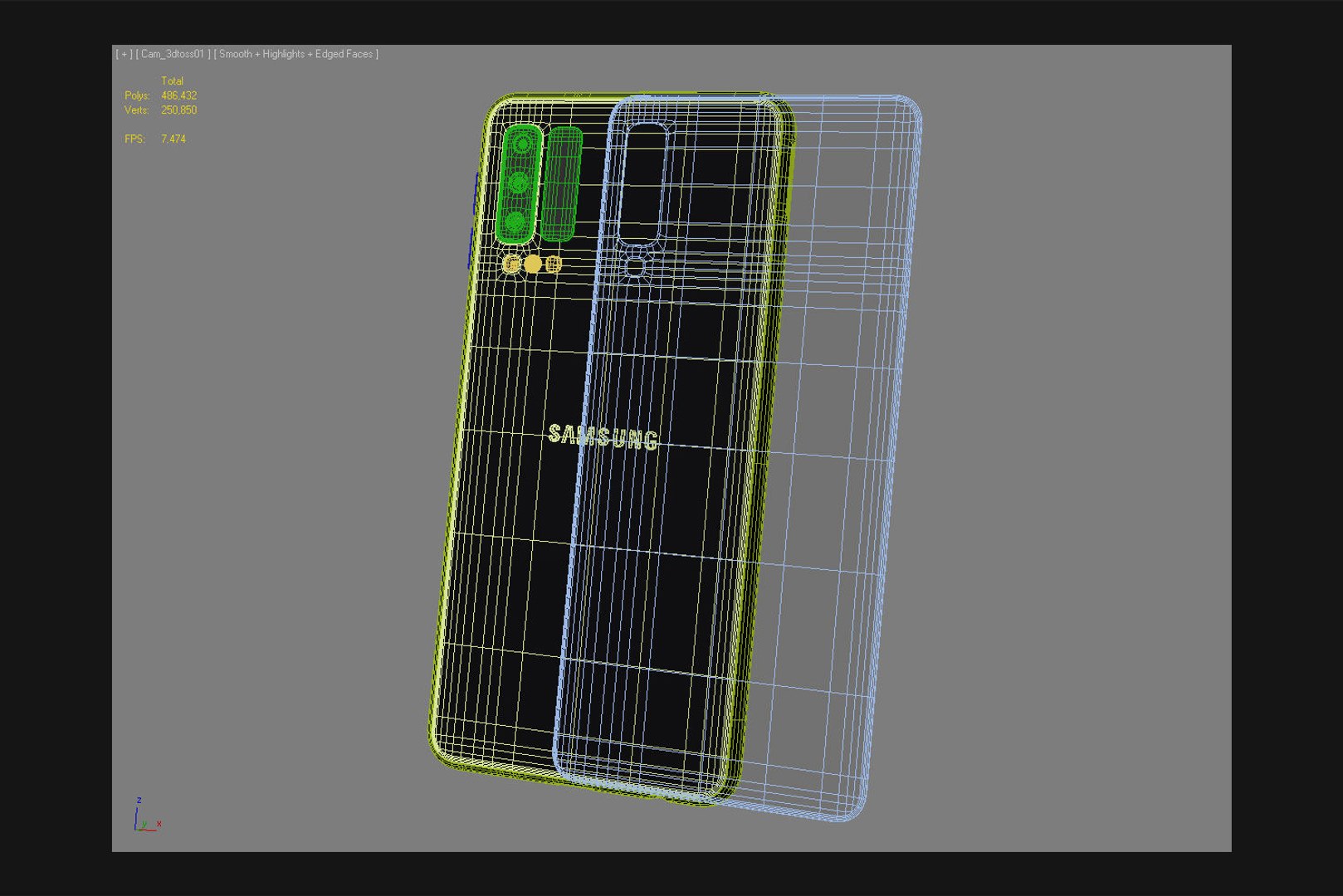Click the FPS readout value
Viewport: 1343px width, 896px height.
click(x=173, y=139)
